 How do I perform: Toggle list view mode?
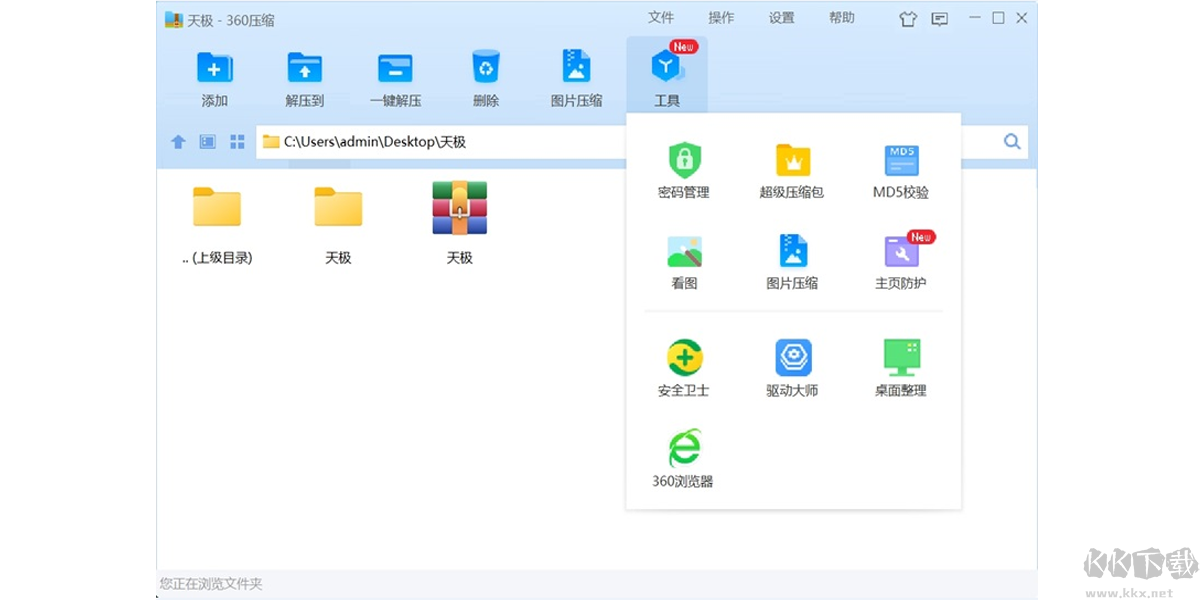pos(206,141)
